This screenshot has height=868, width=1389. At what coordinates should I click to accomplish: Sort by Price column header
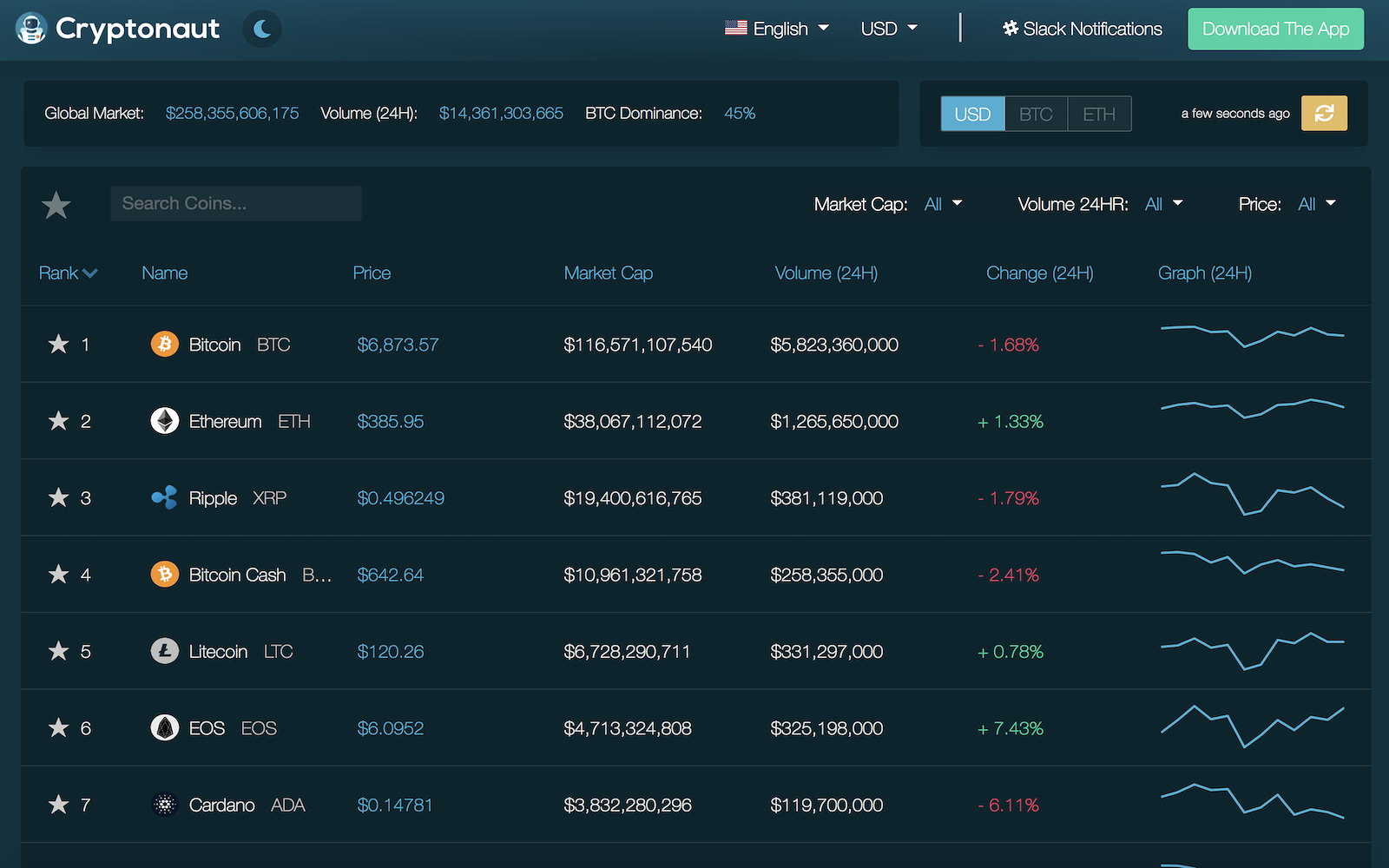(x=372, y=273)
